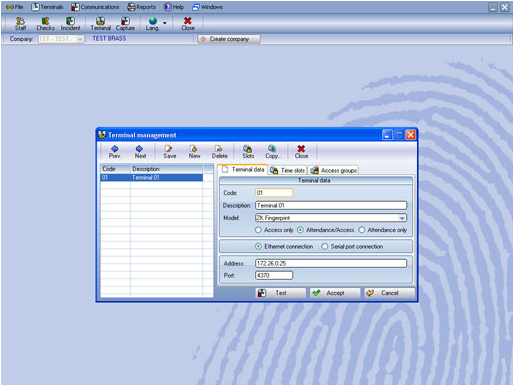Viewport: 514px width, 387px height.
Task: Expand the Lang dropdown arrow
Action: [165, 23]
